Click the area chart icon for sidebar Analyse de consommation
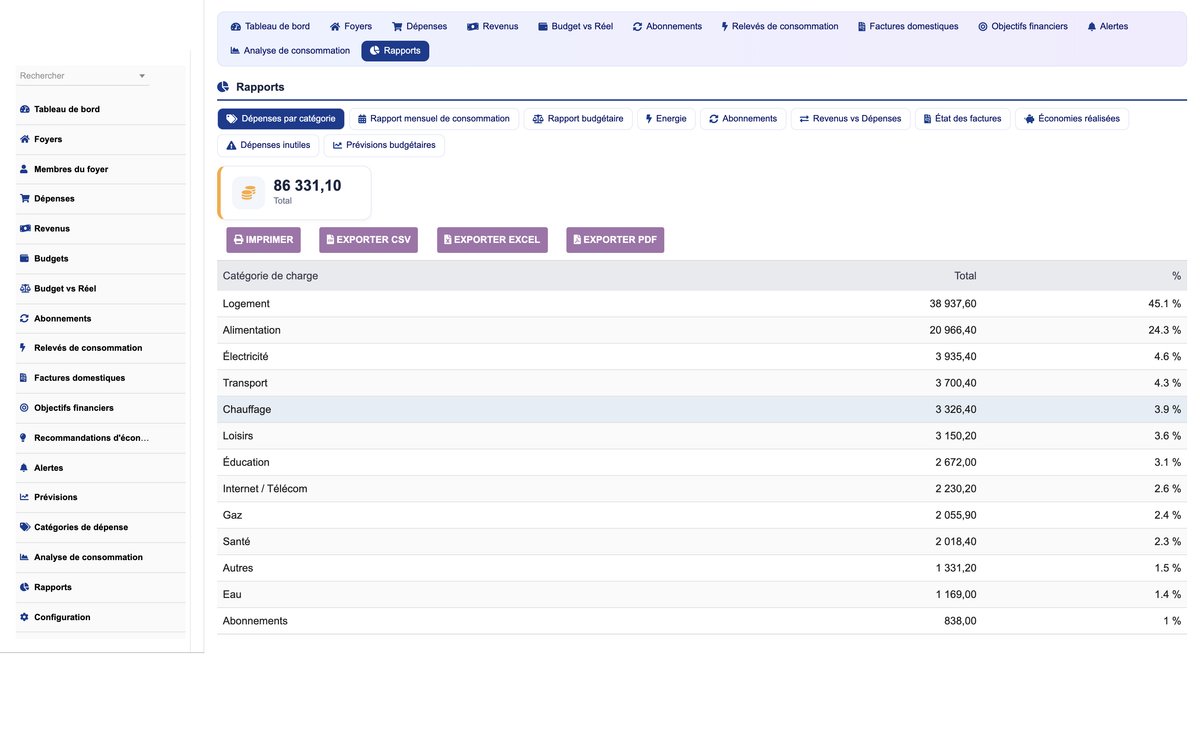 (24, 557)
